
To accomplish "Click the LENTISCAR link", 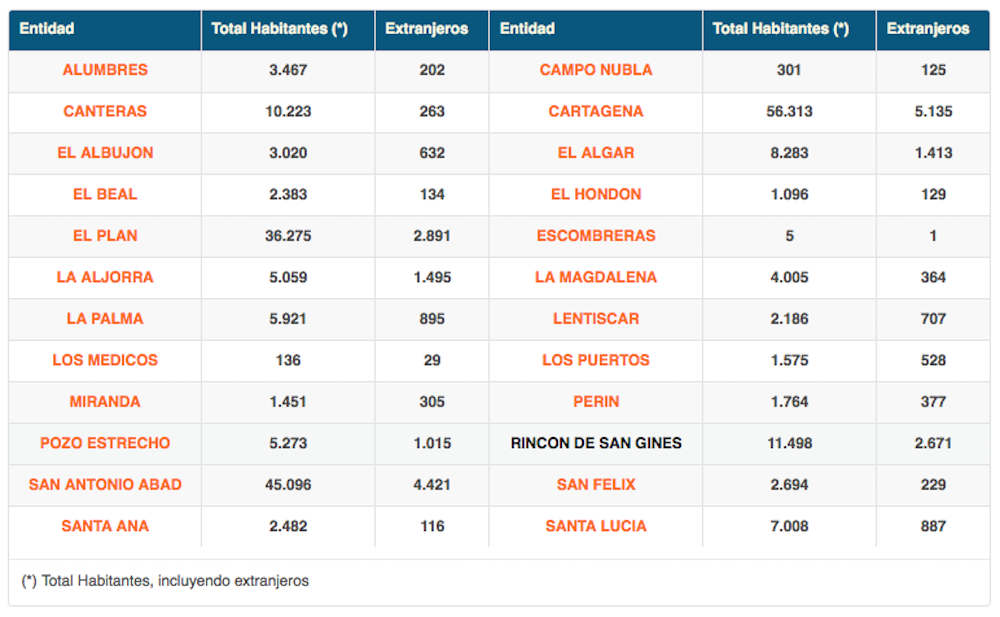I will pos(596,319).
